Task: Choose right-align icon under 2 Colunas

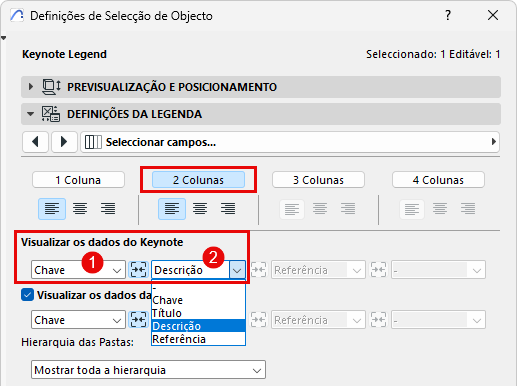Action: [228, 209]
